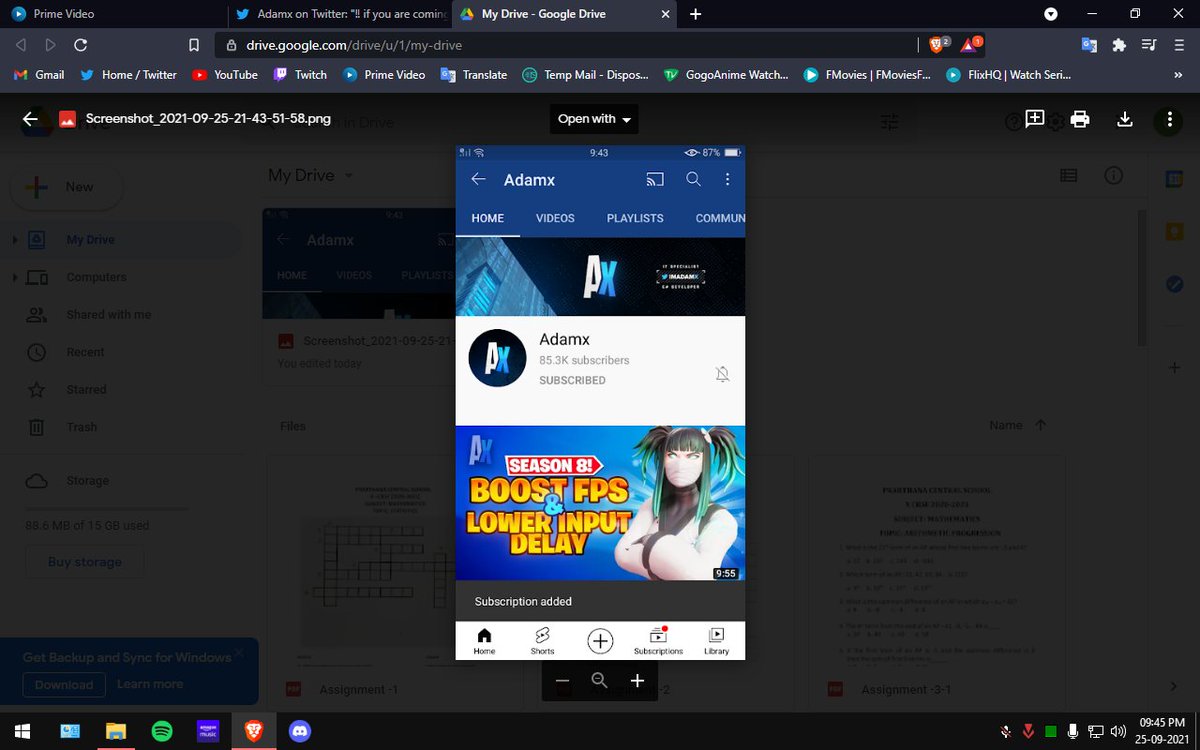
Task: Click Download for Backup and Sync
Action: 64,685
